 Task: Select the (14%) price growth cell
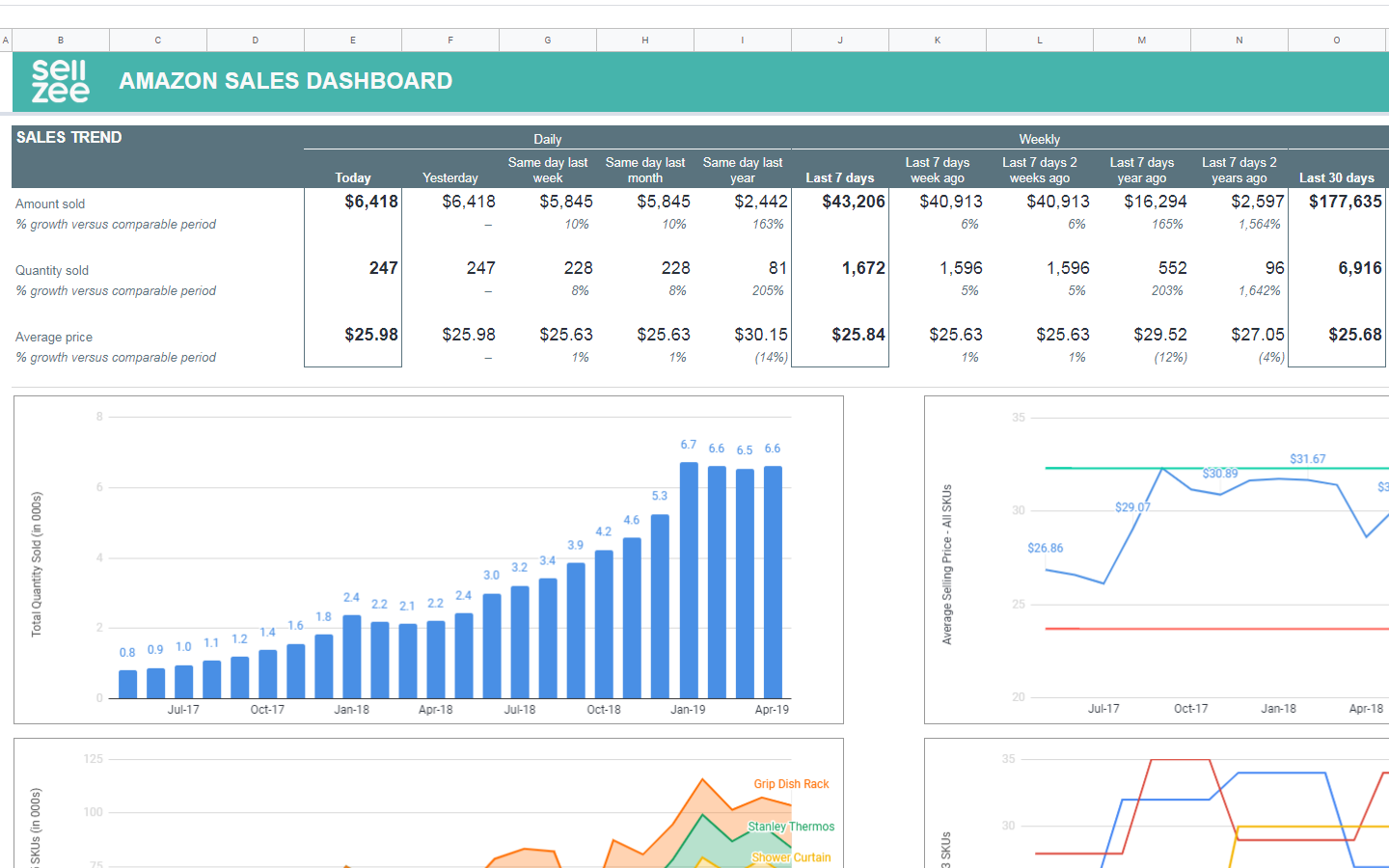coord(771,357)
